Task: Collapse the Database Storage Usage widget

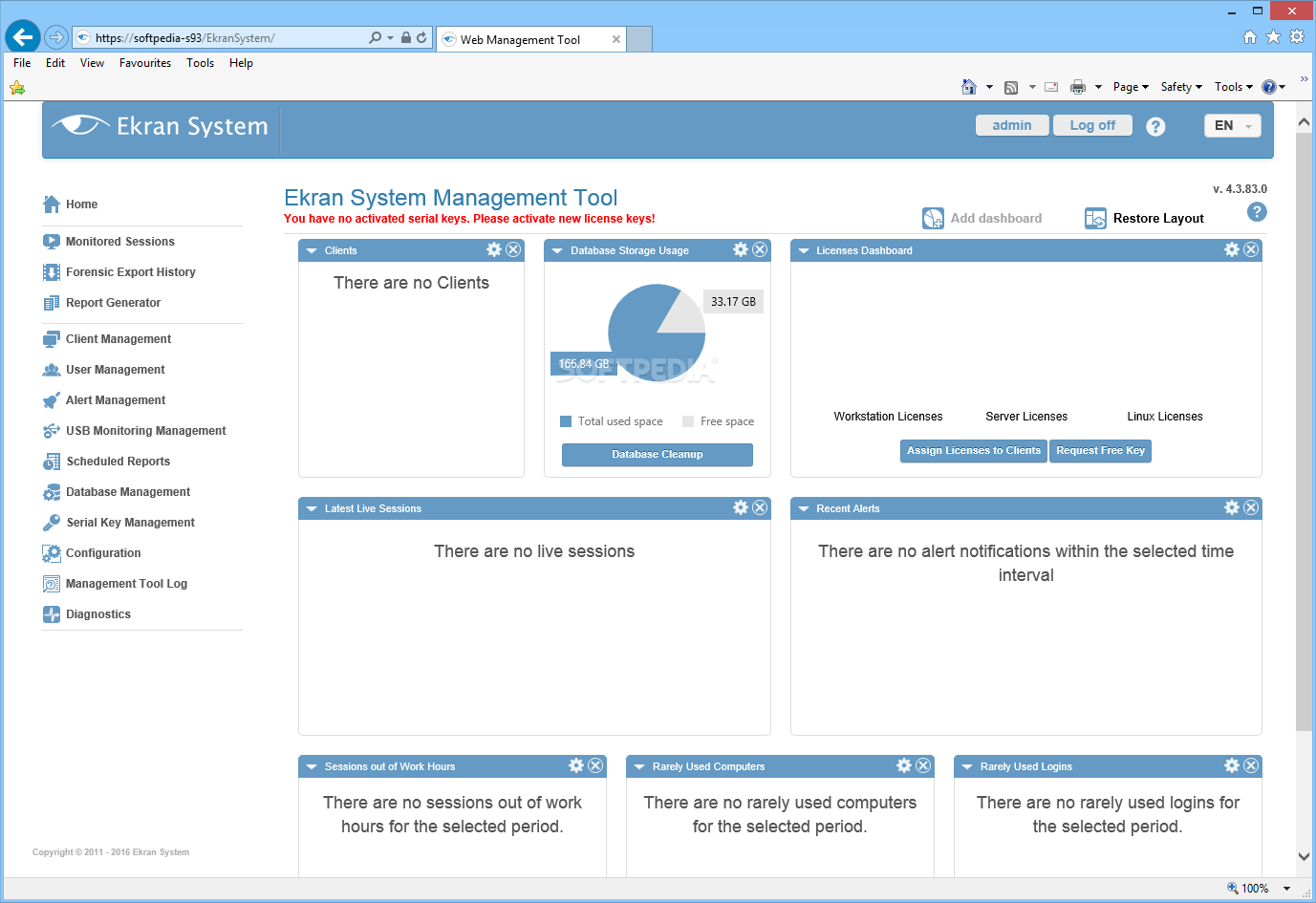Action: (x=557, y=251)
